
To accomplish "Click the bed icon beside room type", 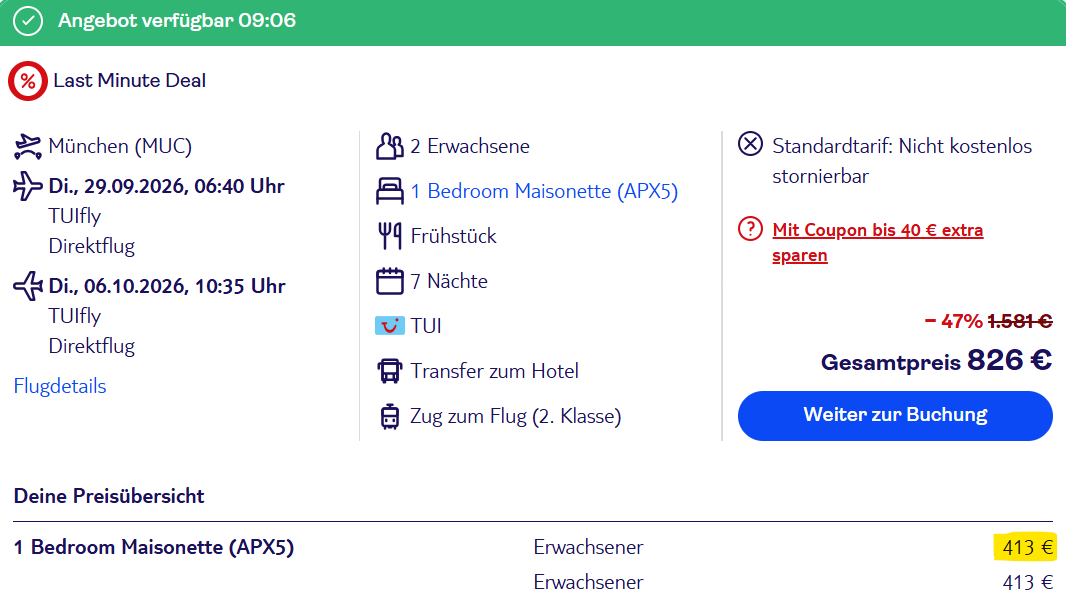I will 390,191.
